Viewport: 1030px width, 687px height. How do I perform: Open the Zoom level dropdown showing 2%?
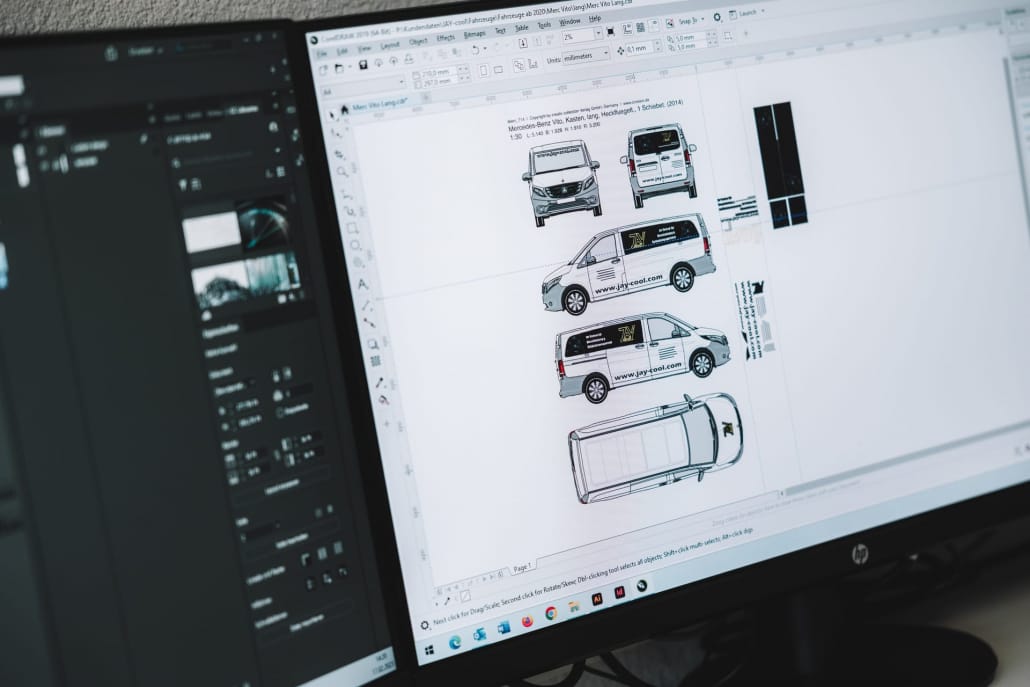click(x=583, y=35)
